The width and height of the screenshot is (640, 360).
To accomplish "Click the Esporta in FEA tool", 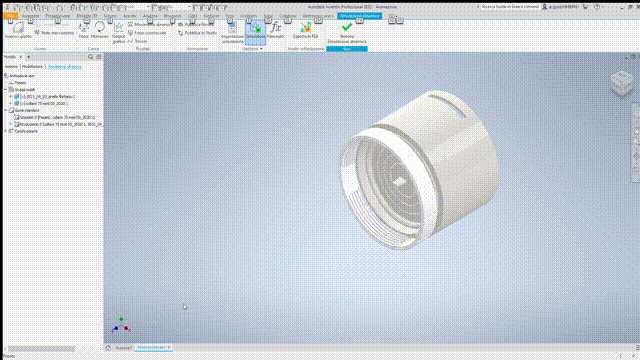I will (x=305, y=30).
